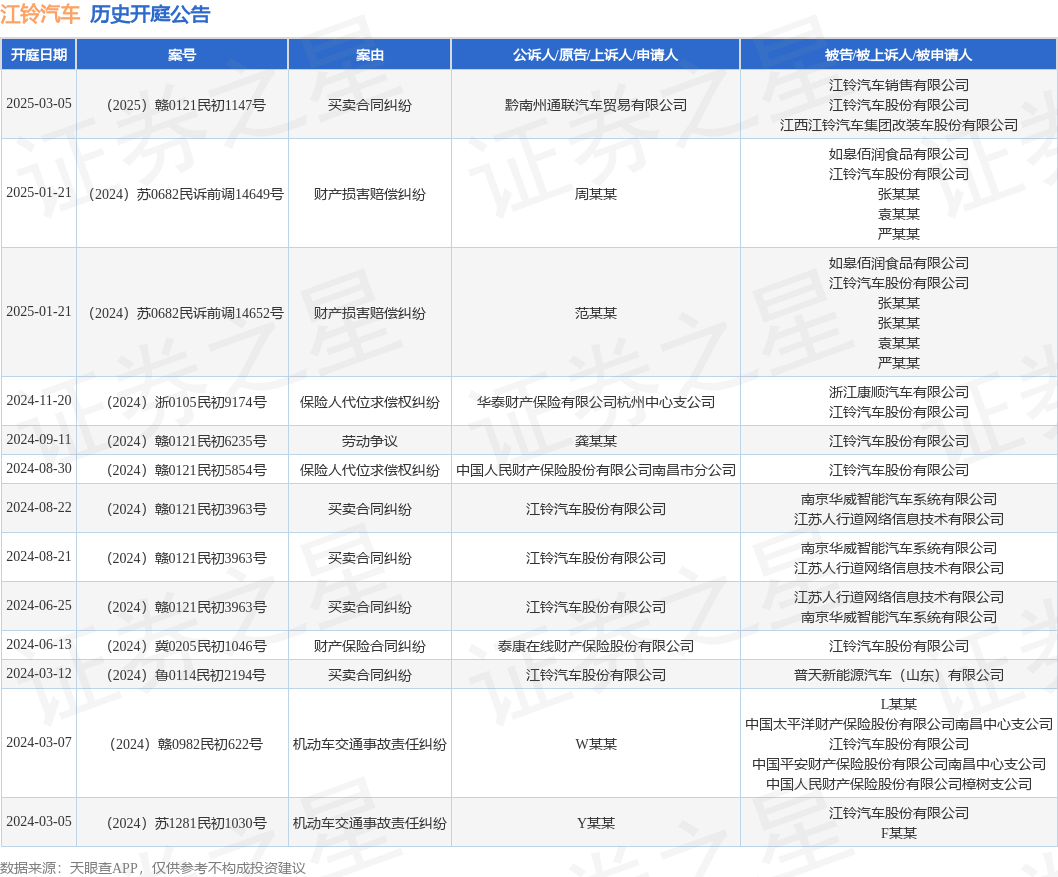Select the 公诉人/原告/上诉人/申请人 header
The width and height of the screenshot is (1058, 877).
click(595, 55)
